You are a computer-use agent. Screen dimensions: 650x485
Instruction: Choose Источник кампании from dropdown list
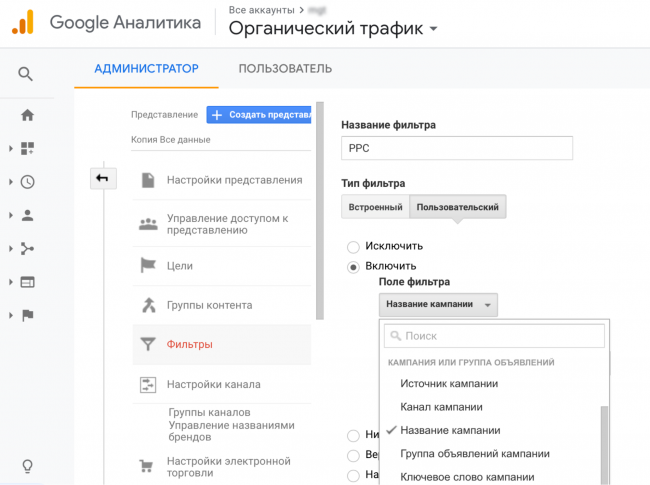point(449,383)
